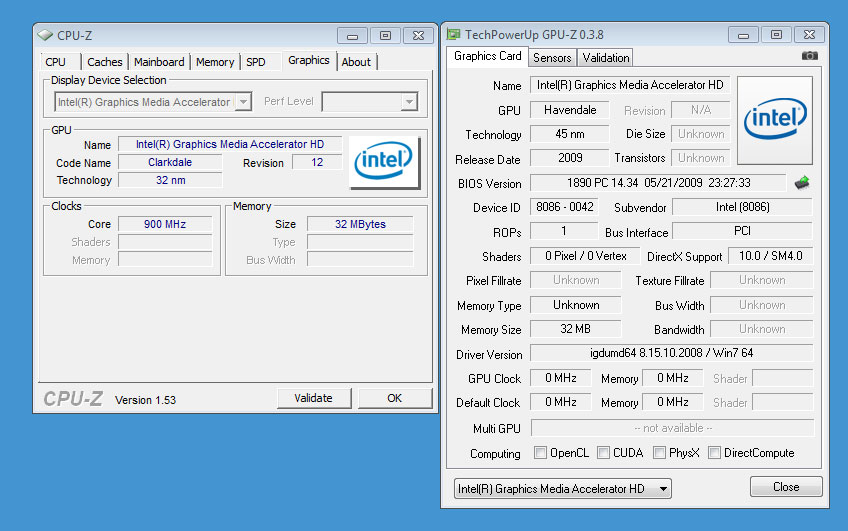Viewport: 848px width, 531px height.
Task: Toggle the CUDA checkbox
Action: pos(603,453)
